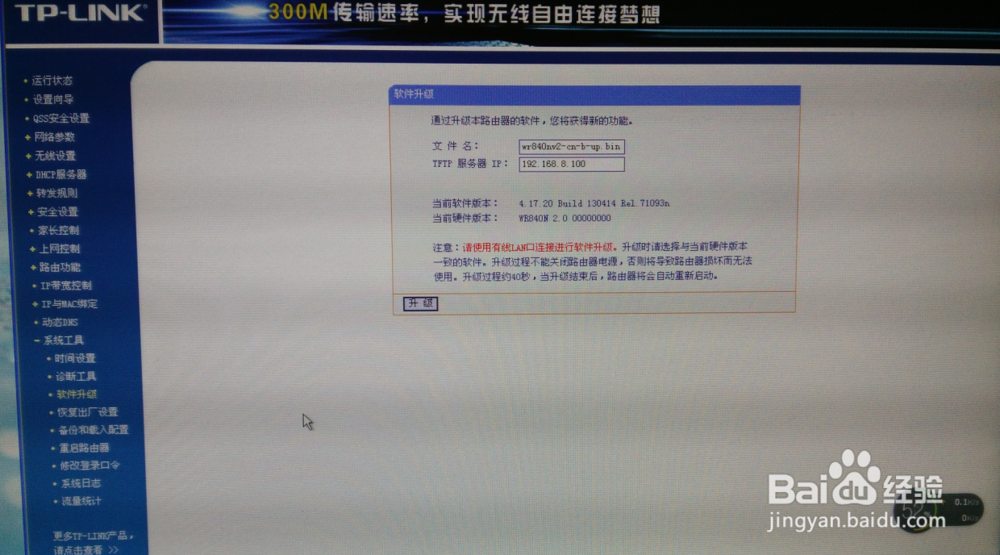Collapse 系统工具 menu
This screenshot has width=1000, height=555.
(x=63, y=341)
